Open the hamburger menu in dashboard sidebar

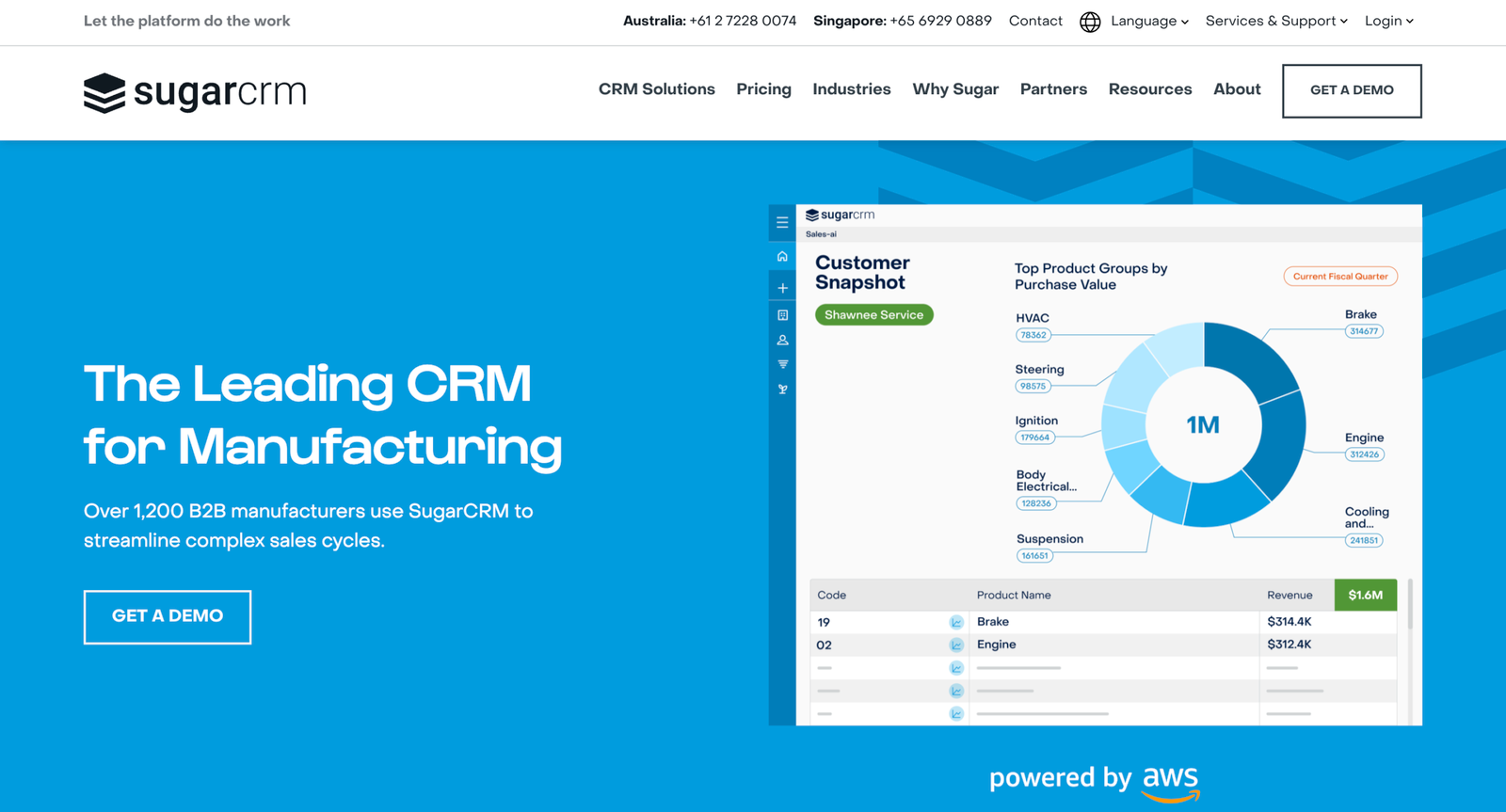pyautogui.click(x=782, y=223)
